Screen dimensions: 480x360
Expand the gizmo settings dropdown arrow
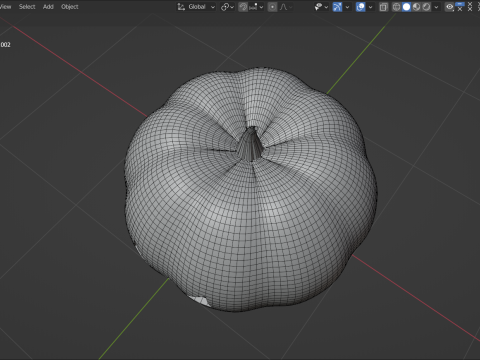pyautogui.click(x=347, y=7)
